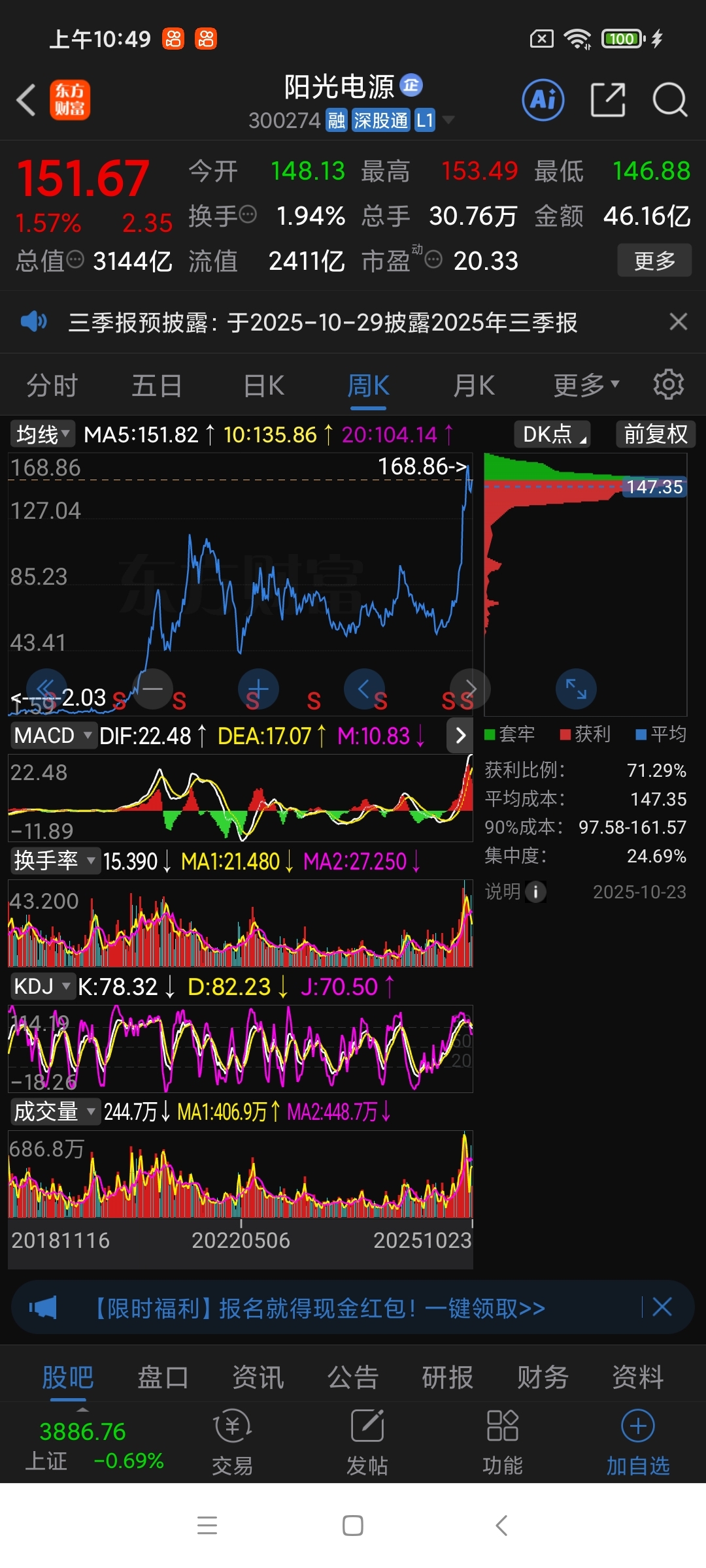Expand the chip distribution panel to fullscreen
This screenshot has height=1568, width=706.
point(576,689)
